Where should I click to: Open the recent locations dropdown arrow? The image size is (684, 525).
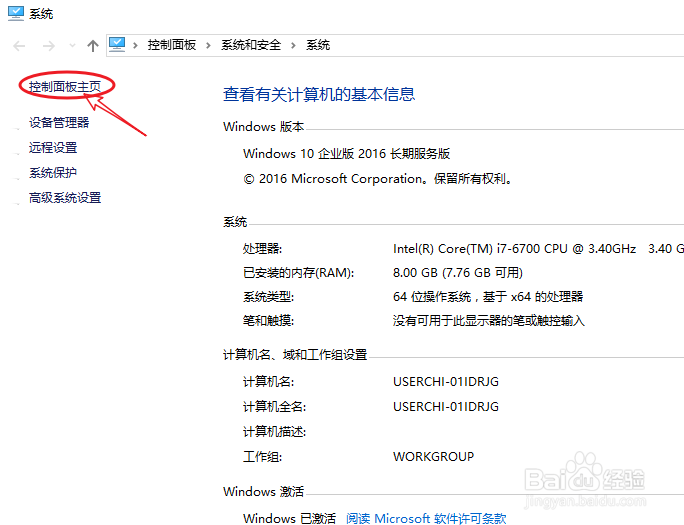(72, 45)
